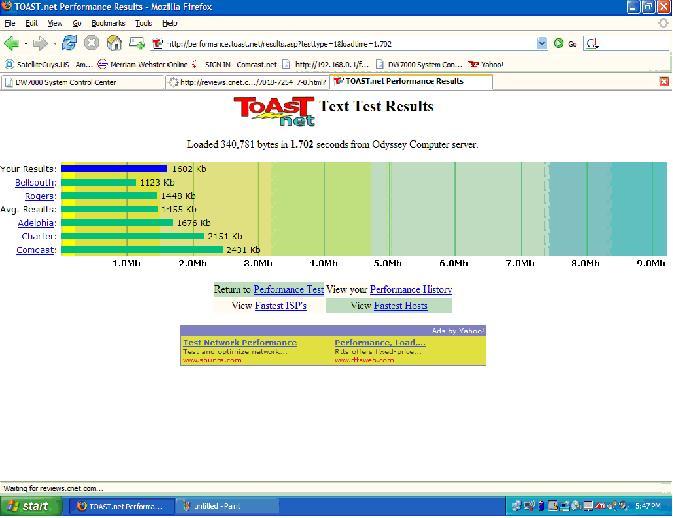Open the Go menu
Image resolution: width=673 pixels, height=518 pixels.
click(x=77, y=23)
